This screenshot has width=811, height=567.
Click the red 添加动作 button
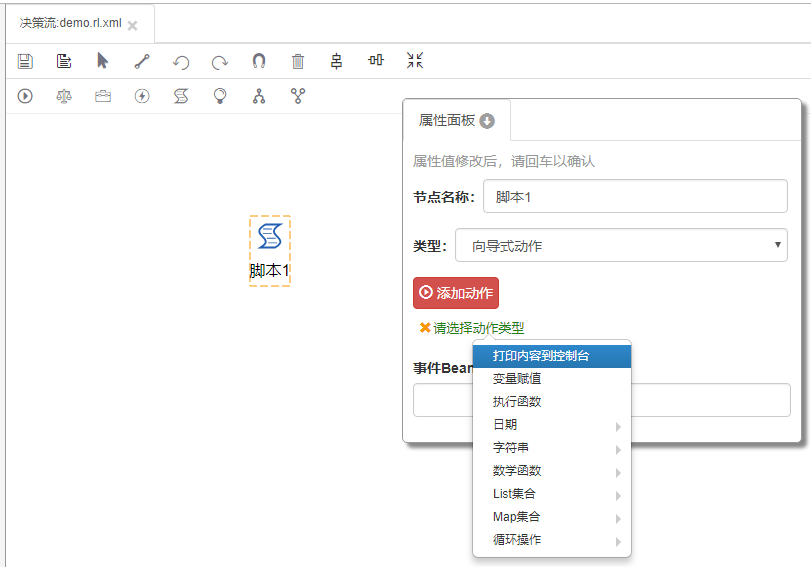tap(456, 293)
